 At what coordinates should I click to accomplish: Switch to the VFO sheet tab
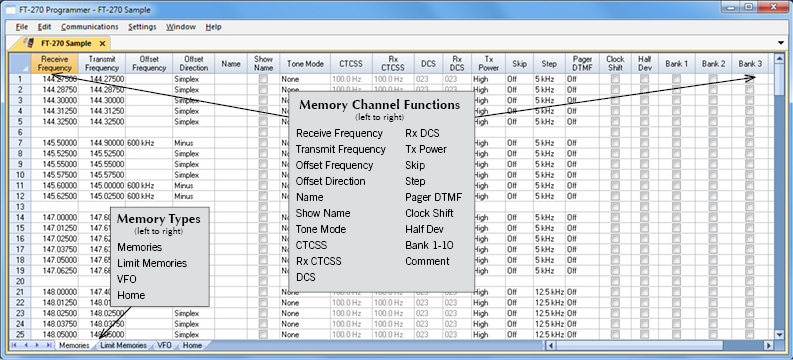(x=164, y=345)
